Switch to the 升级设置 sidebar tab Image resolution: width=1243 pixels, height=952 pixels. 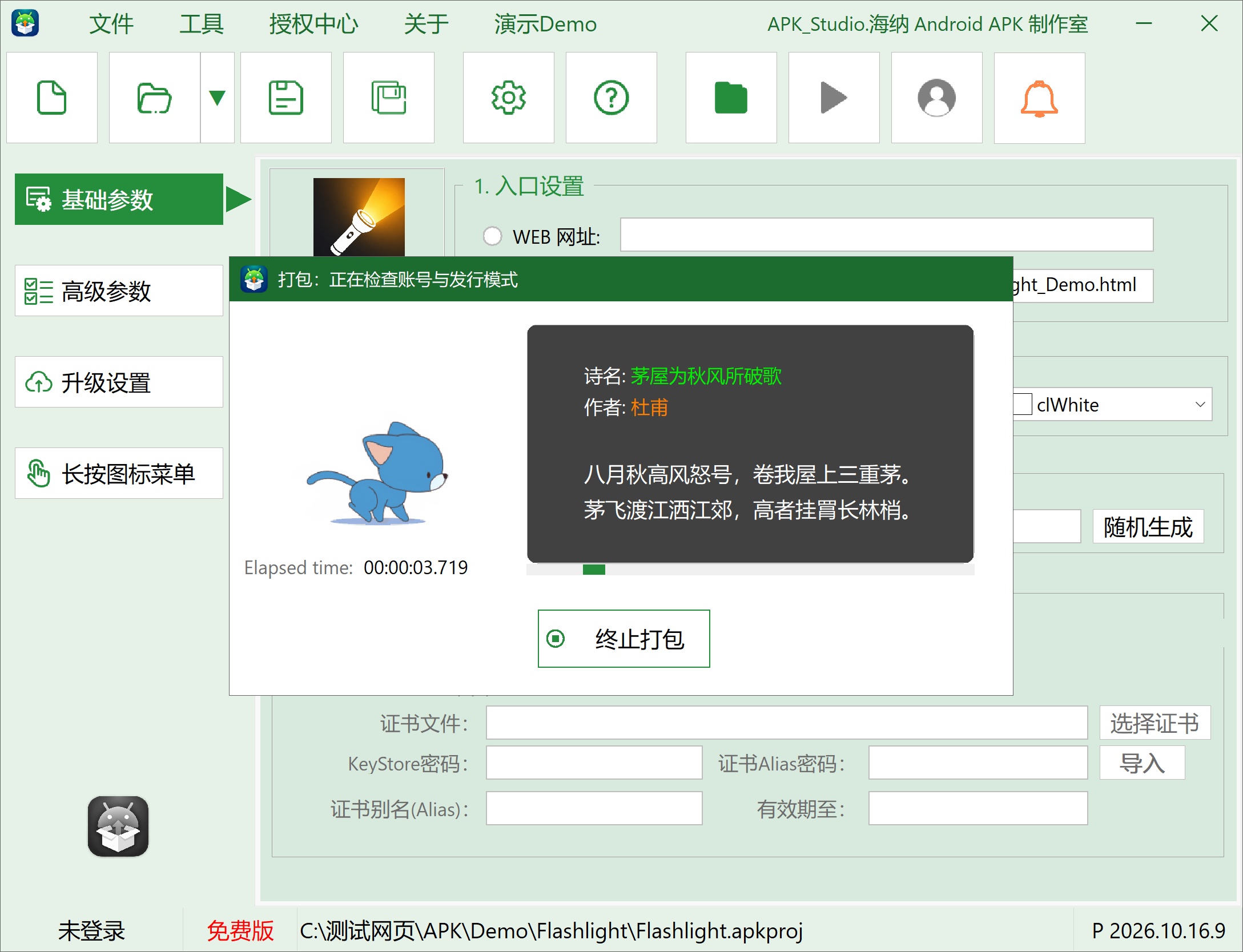[x=119, y=382]
